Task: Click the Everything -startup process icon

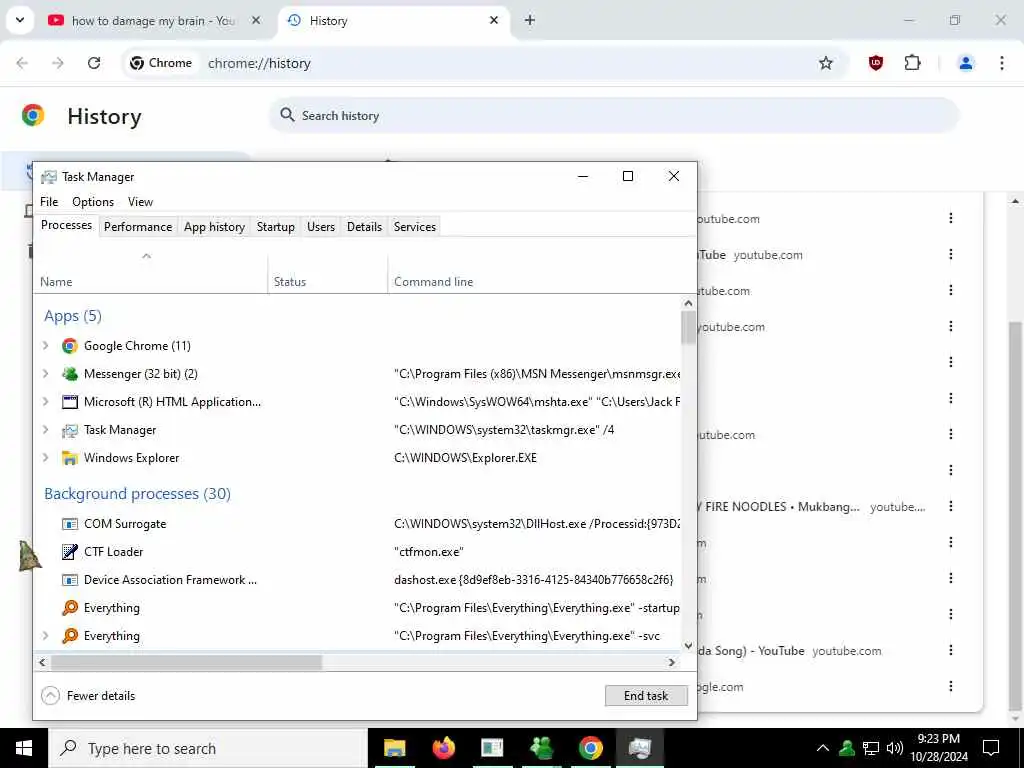Action: pyautogui.click(x=70, y=608)
